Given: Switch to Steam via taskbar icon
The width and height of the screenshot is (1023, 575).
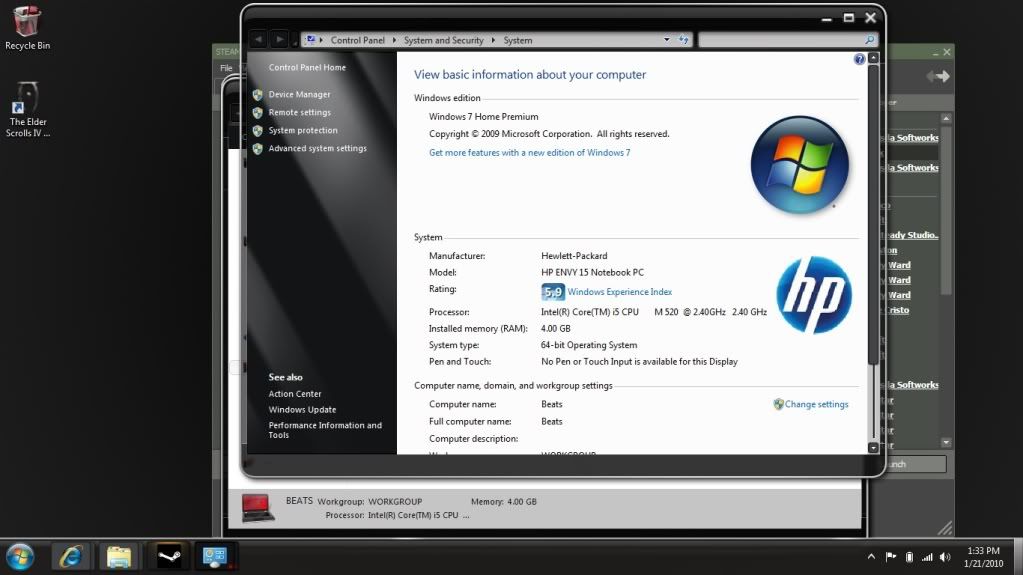Looking at the screenshot, I should click(169, 557).
